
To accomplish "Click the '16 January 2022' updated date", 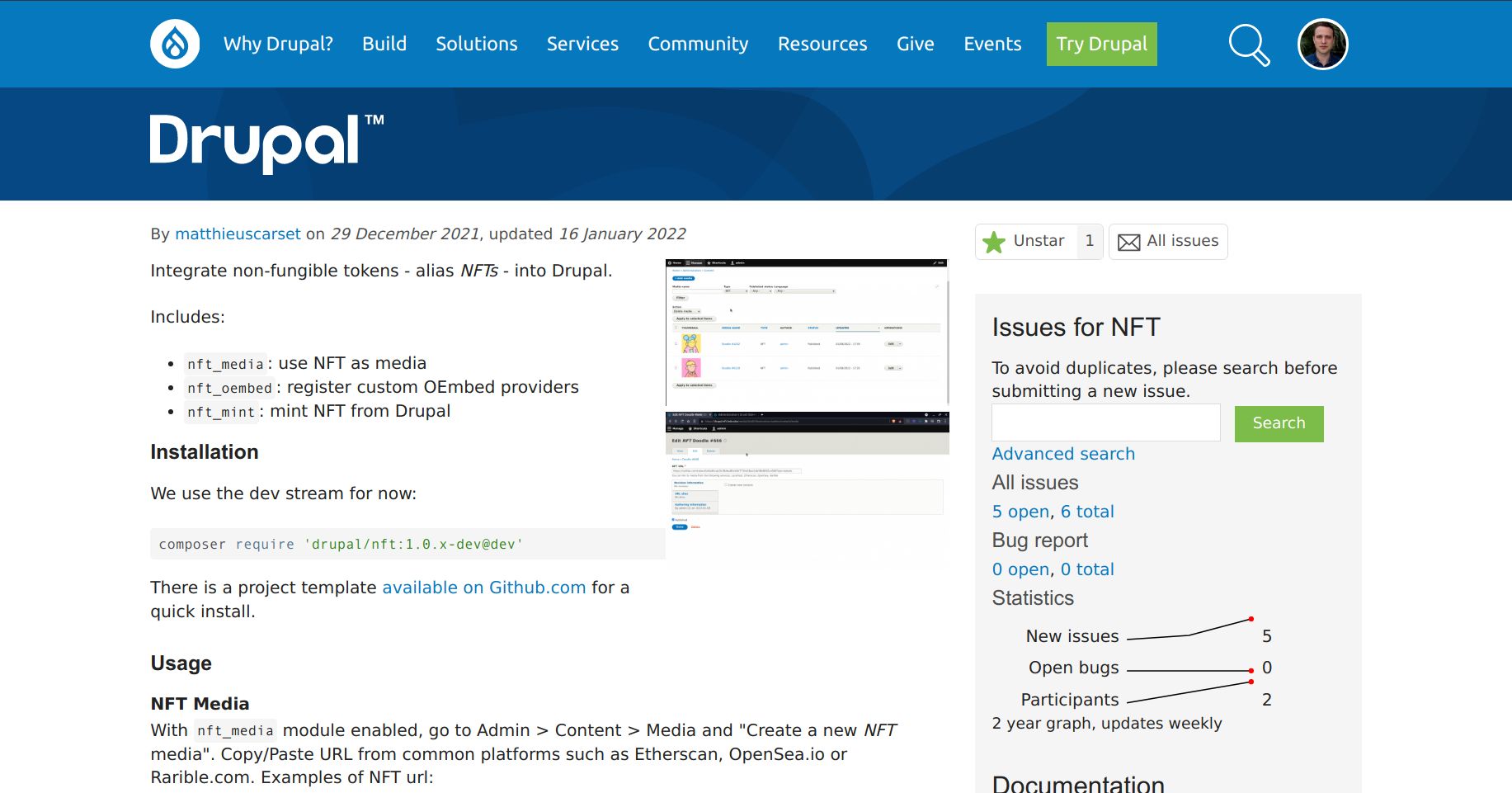I will point(622,234).
